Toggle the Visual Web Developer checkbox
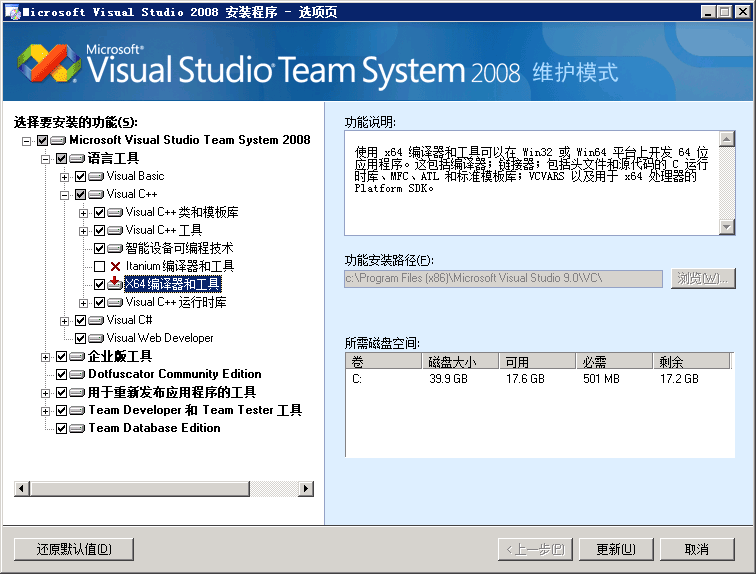This screenshot has height=574, width=756. (81, 338)
